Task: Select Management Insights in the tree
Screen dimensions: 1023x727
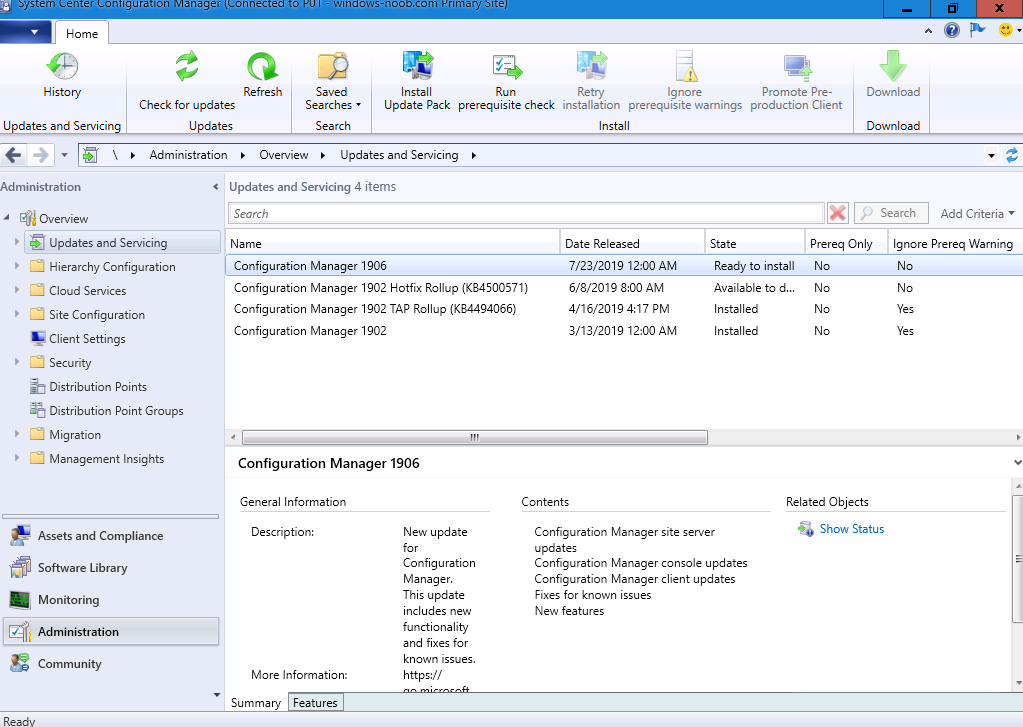Action: click(106, 459)
